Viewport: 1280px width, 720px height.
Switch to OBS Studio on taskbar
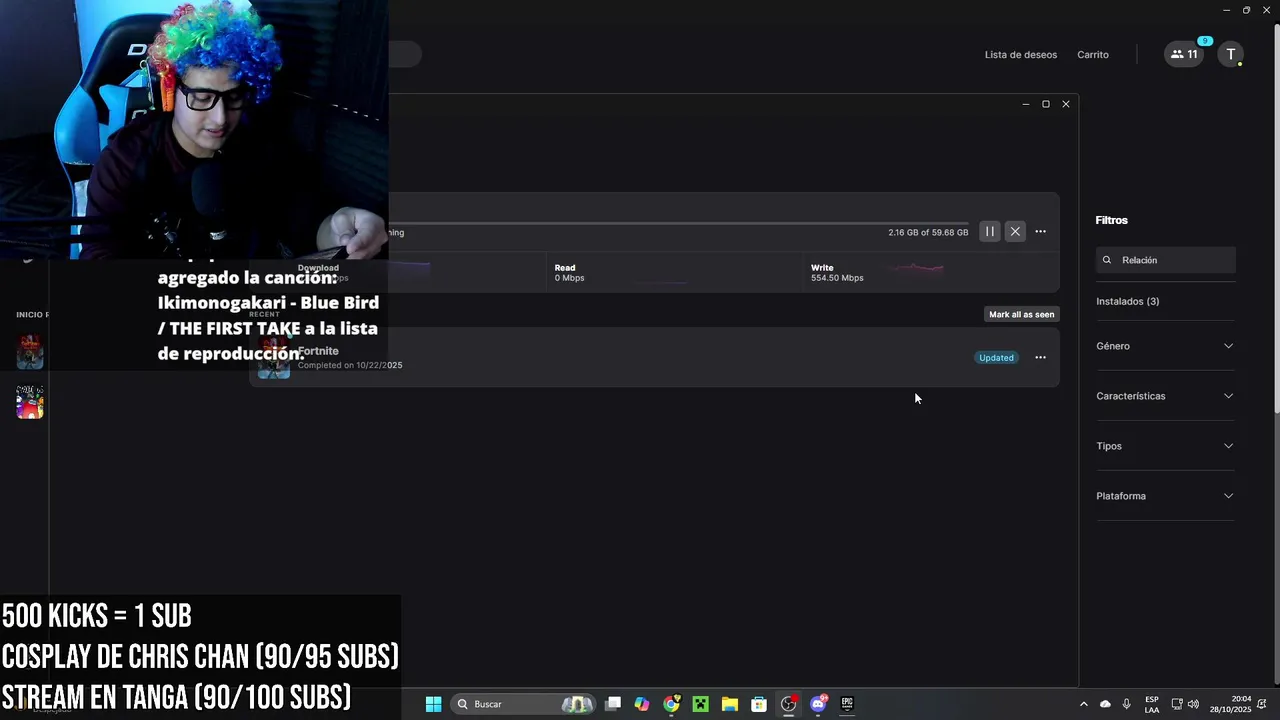pyautogui.click(x=788, y=704)
